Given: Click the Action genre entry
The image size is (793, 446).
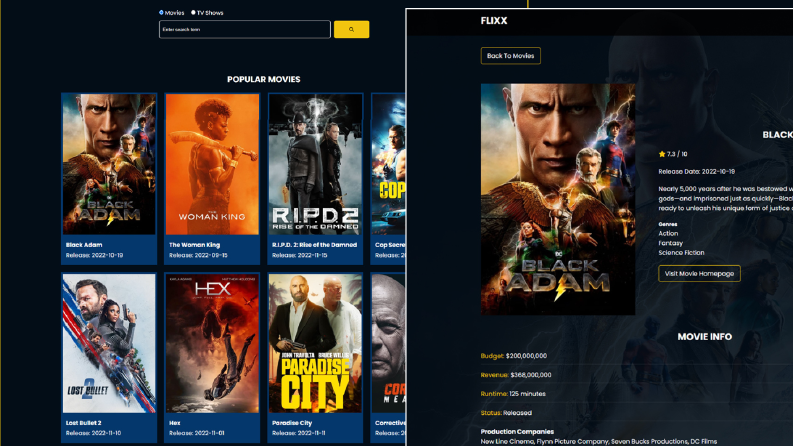Looking at the screenshot, I should pos(668,234).
